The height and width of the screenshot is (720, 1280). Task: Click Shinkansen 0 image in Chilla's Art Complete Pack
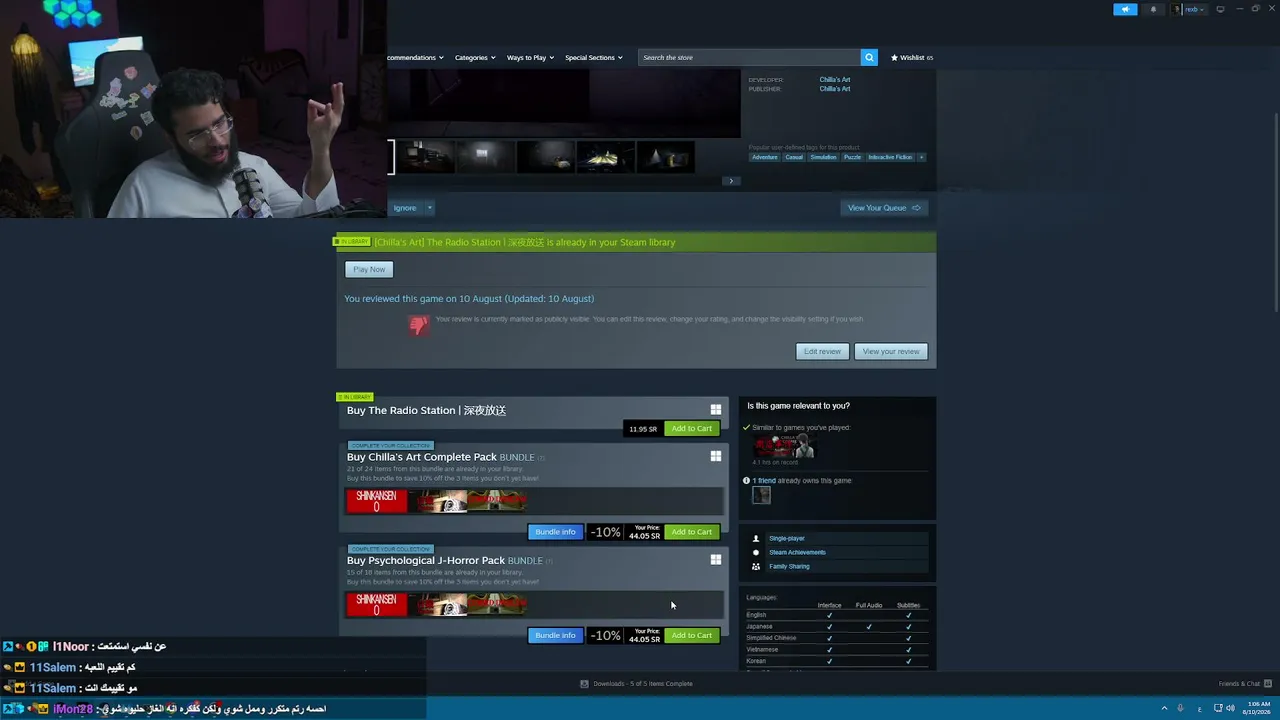click(x=377, y=501)
